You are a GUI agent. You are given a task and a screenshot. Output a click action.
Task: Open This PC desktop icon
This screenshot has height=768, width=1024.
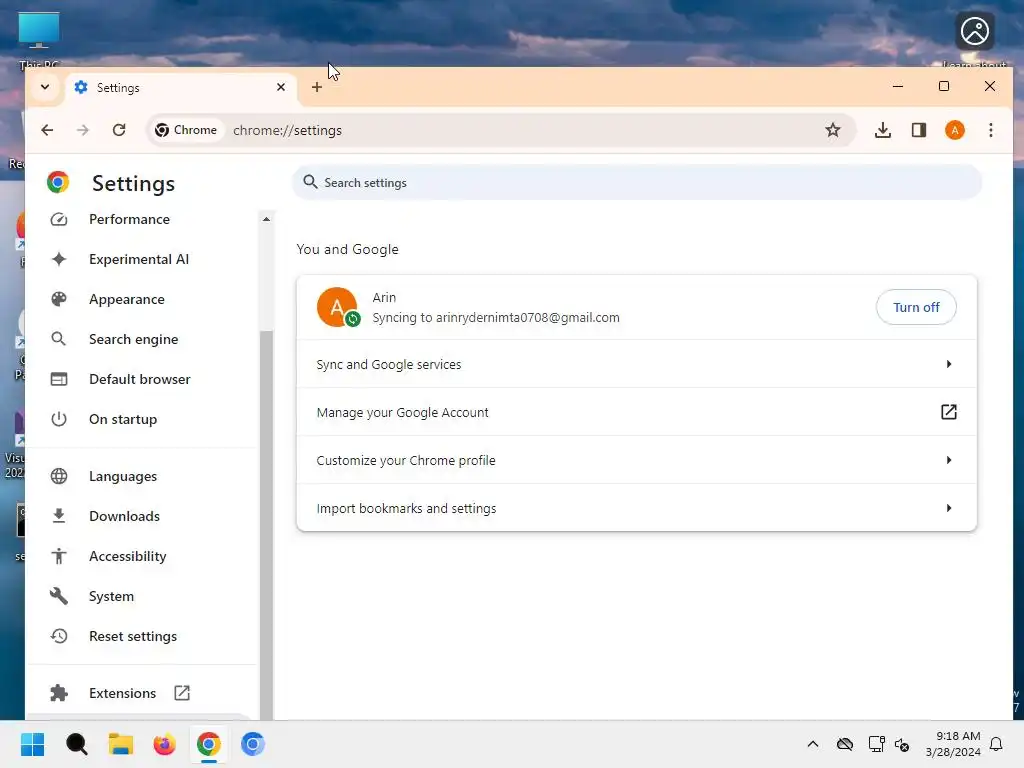pos(39,39)
